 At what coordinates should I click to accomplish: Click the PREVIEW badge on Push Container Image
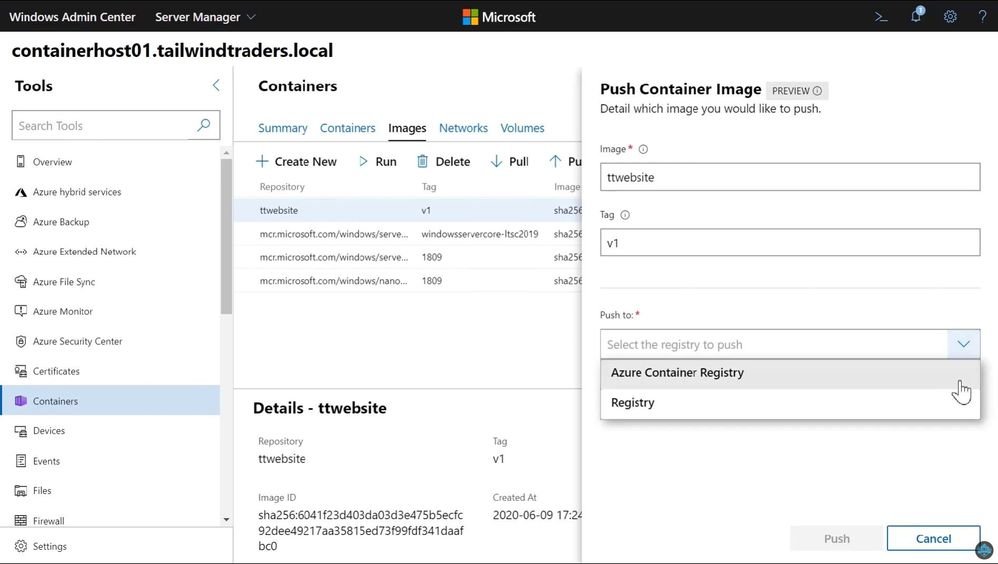797,91
